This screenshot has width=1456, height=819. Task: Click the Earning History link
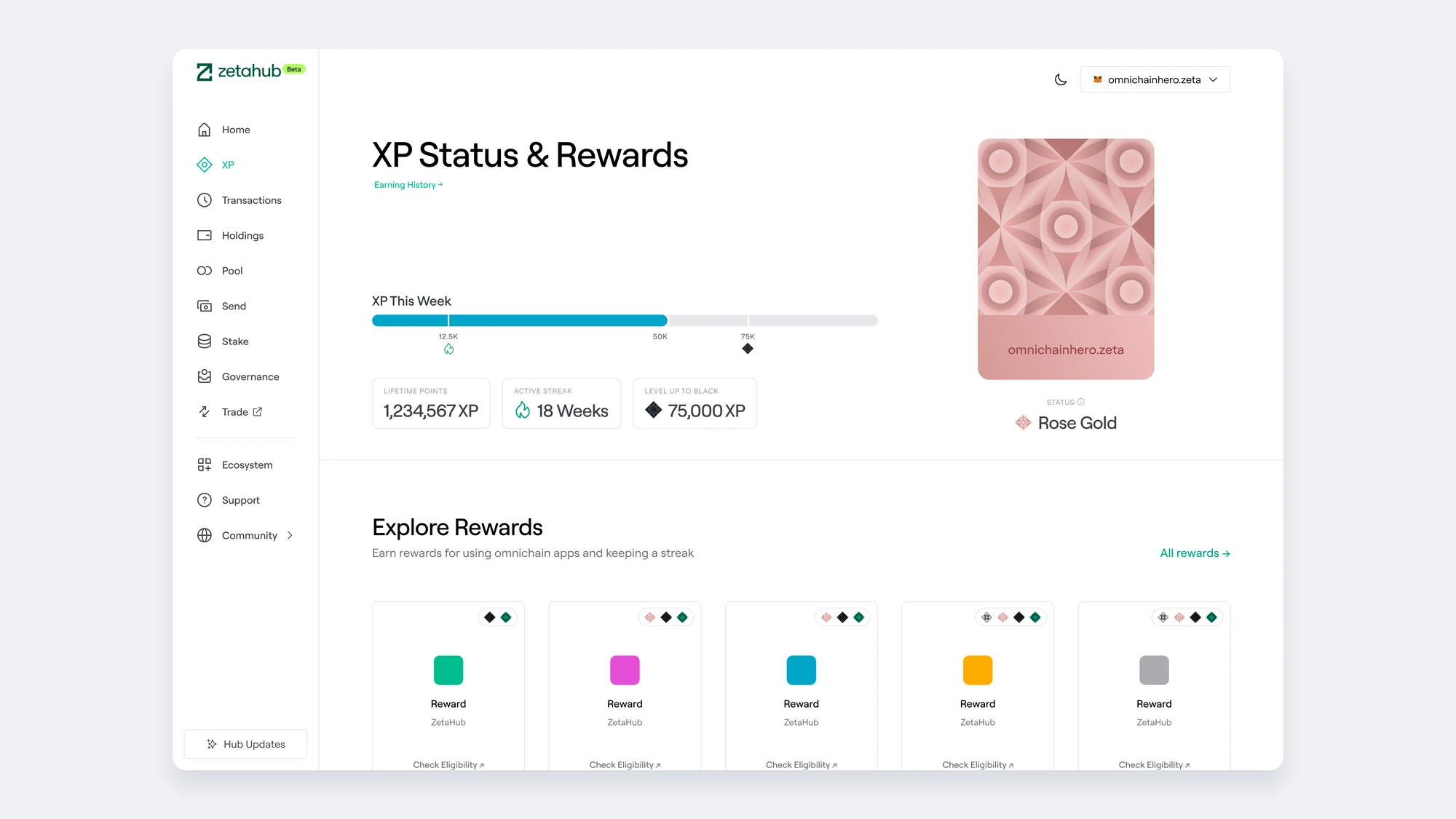coord(407,184)
